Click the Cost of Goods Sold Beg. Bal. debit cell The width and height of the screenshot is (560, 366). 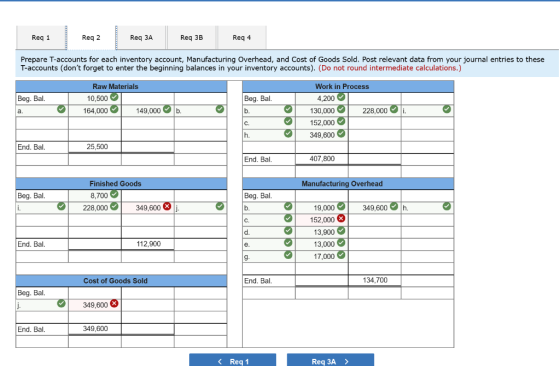coord(95,292)
